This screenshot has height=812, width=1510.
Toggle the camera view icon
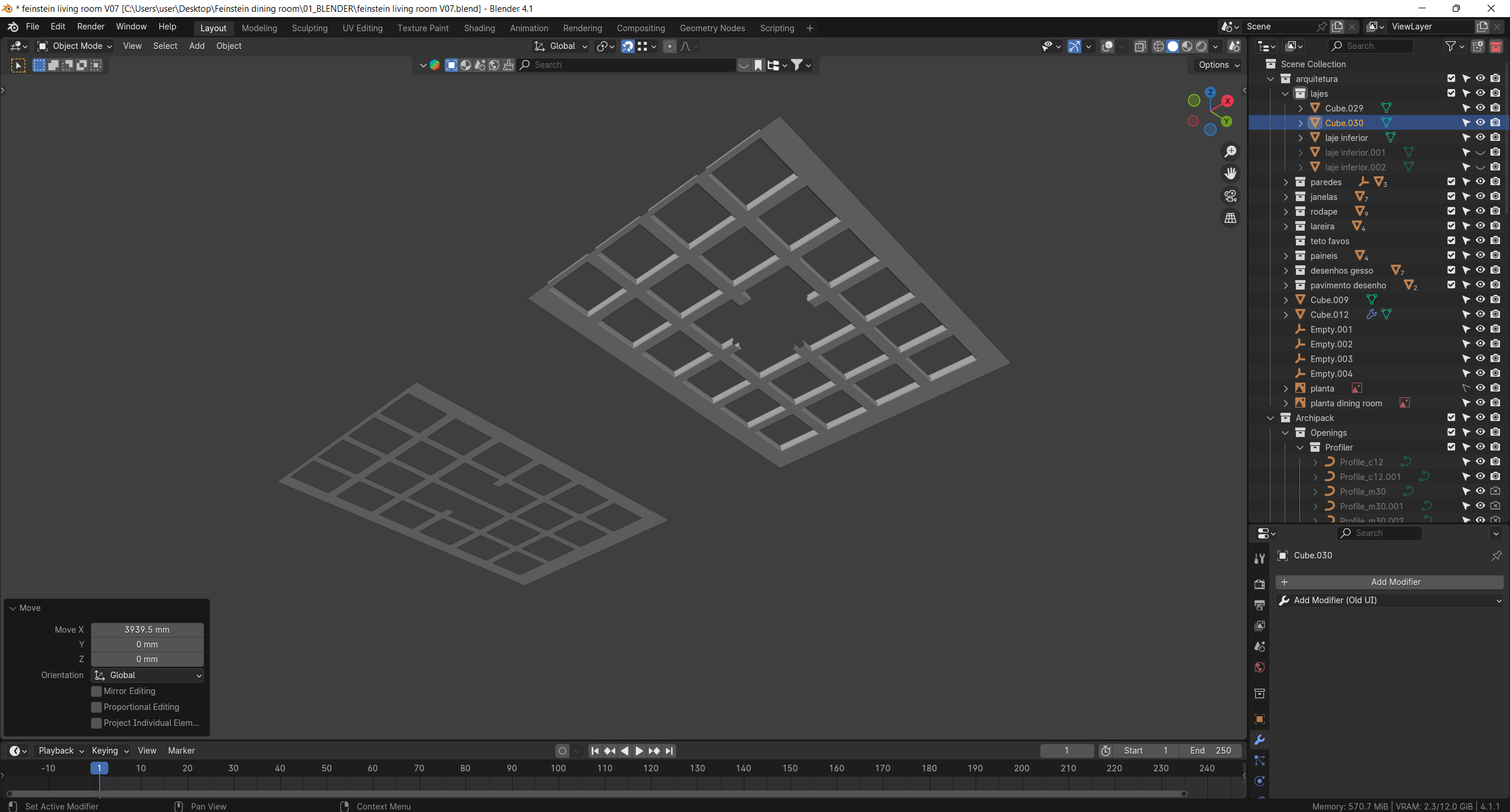[1230, 196]
